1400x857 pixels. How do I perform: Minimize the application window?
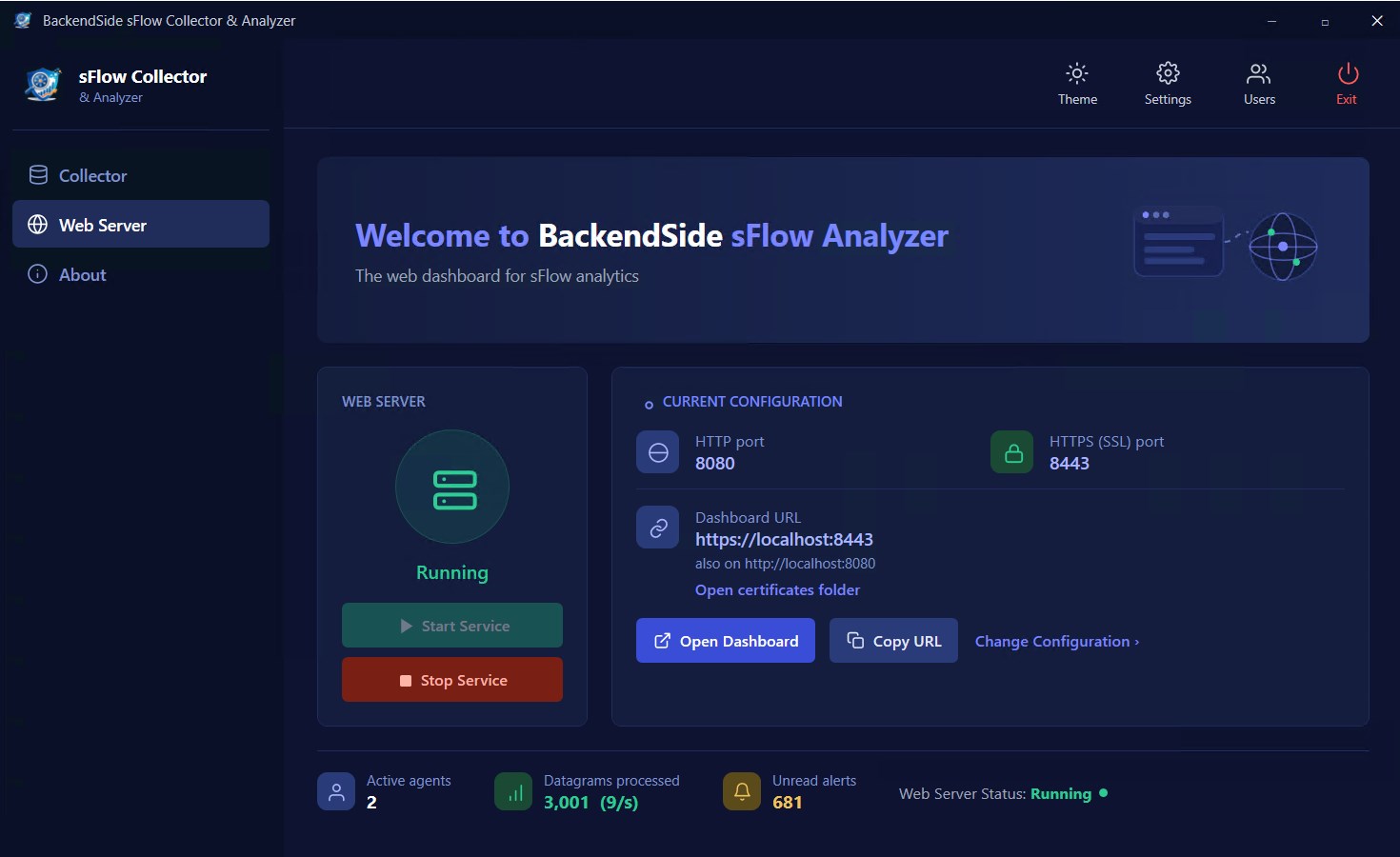point(1271,21)
